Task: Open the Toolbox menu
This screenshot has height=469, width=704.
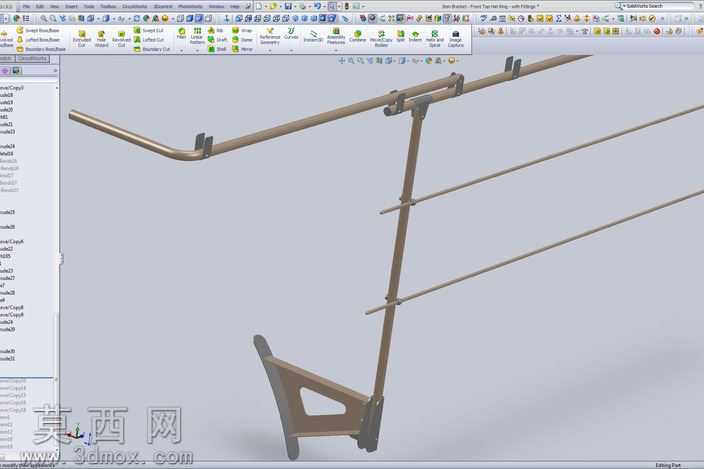Action: click(108, 7)
